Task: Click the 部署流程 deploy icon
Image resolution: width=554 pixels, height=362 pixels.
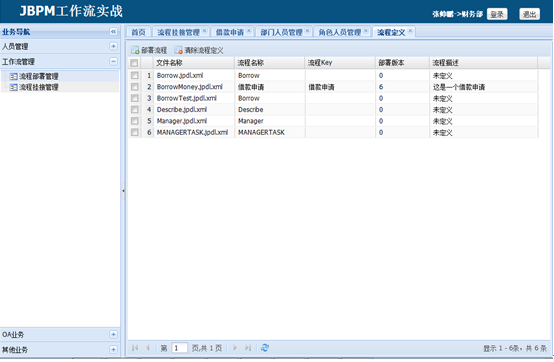Action: (x=135, y=50)
